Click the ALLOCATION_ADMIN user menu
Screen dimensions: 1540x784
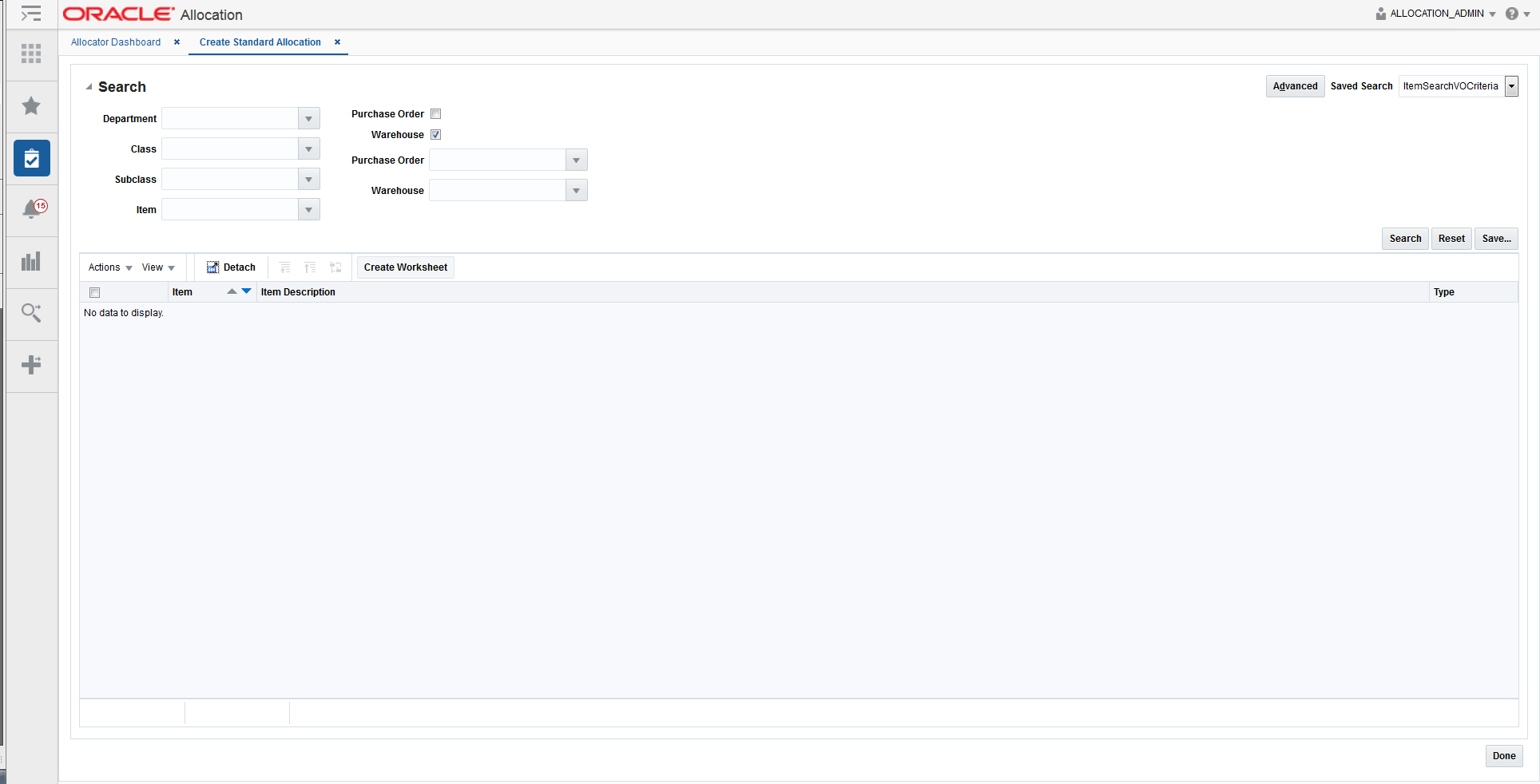coord(1434,14)
